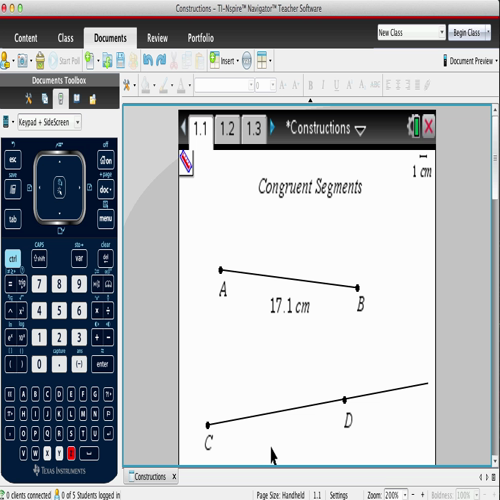This screenshot has height=500, width=500.
Task: Click the student account icon in the toolbar
Action: click(x=5, y=60)
